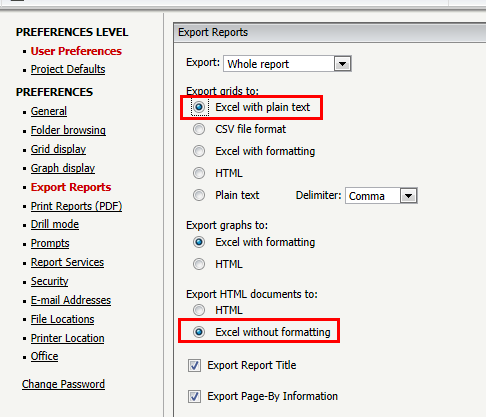Toggle the Export Report Title checkbox
Image resolution: width=486 pixels, height=417 pixels.
click(194, 366)
